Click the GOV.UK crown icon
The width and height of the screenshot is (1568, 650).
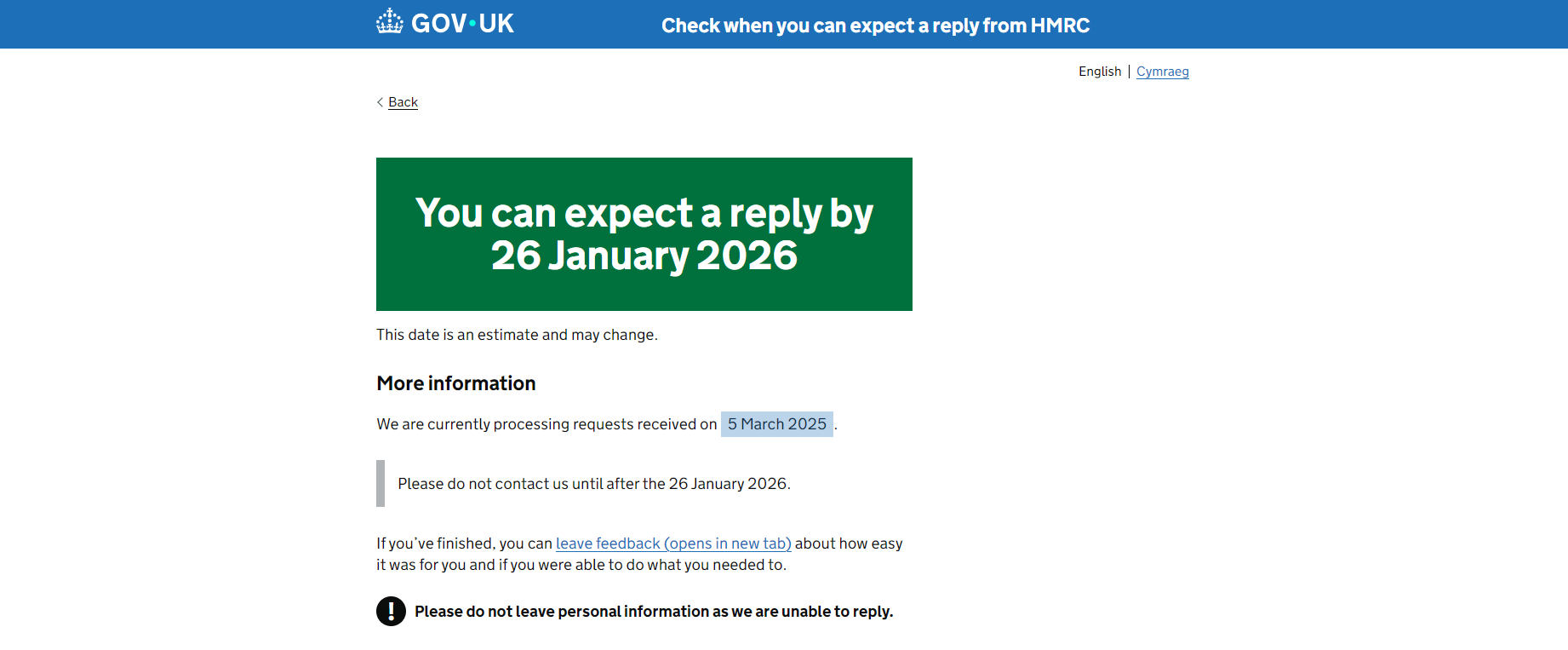tap(391, 23)
